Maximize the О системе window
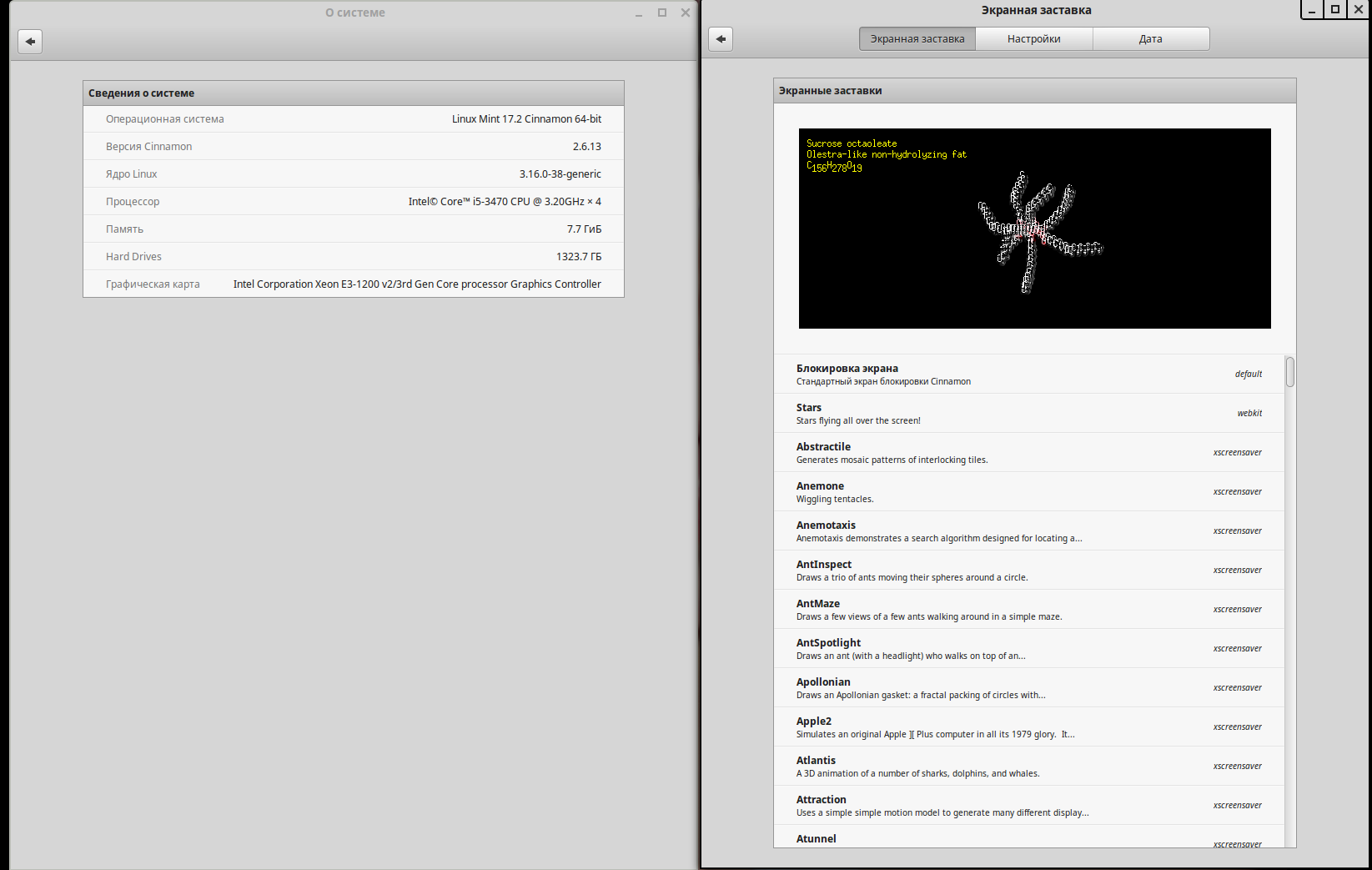1372x870 pixels. pos(662,13)
